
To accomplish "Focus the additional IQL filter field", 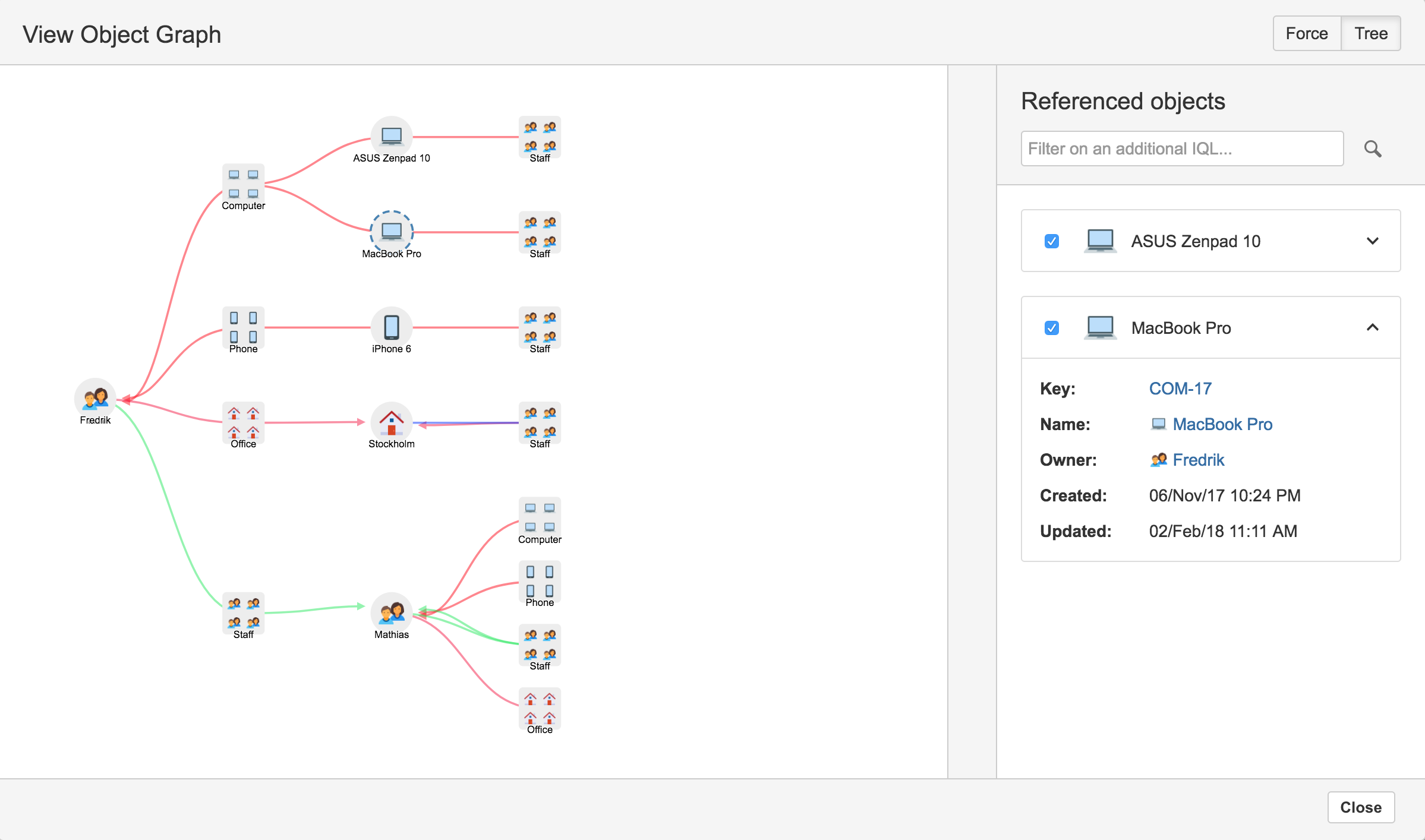I will point(1182,149).
